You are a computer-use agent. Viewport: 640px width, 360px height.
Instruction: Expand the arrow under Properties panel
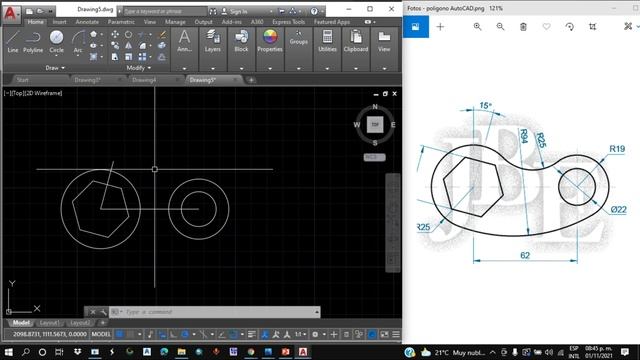click(x=270, y=69)
